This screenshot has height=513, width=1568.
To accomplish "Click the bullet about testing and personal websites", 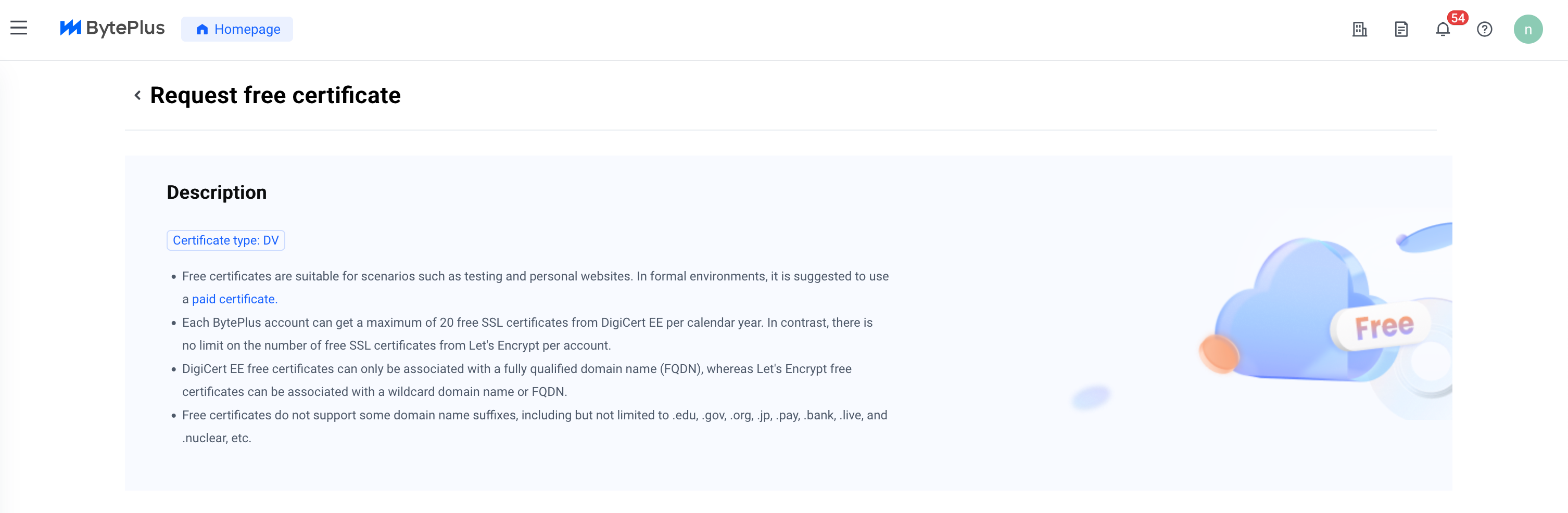I will point(535,288).
